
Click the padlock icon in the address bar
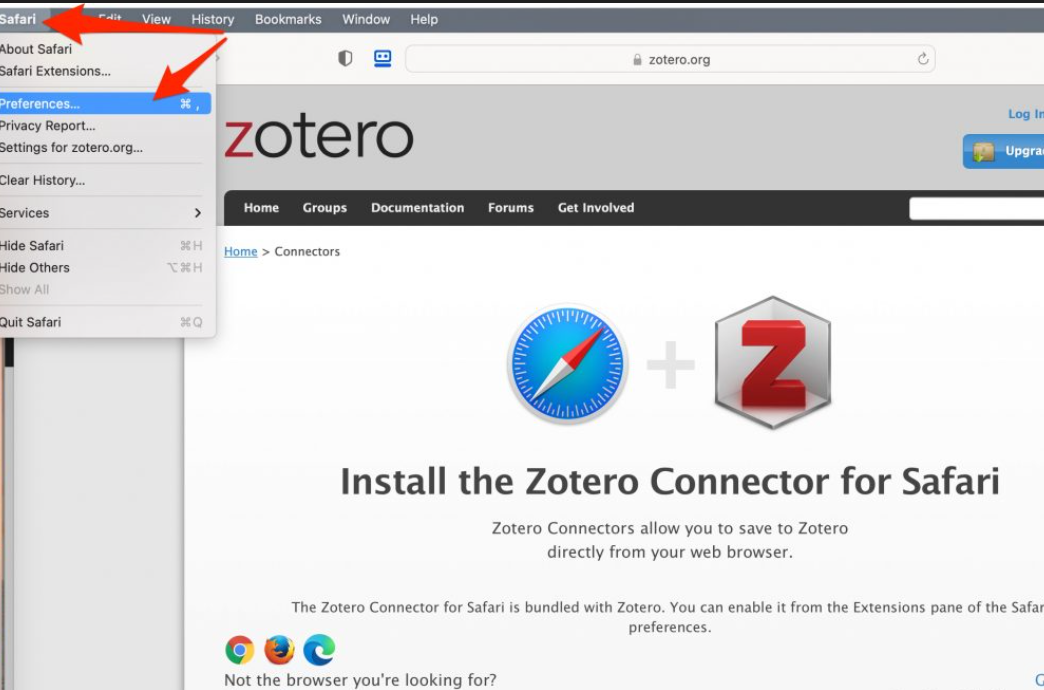(637, 59)
